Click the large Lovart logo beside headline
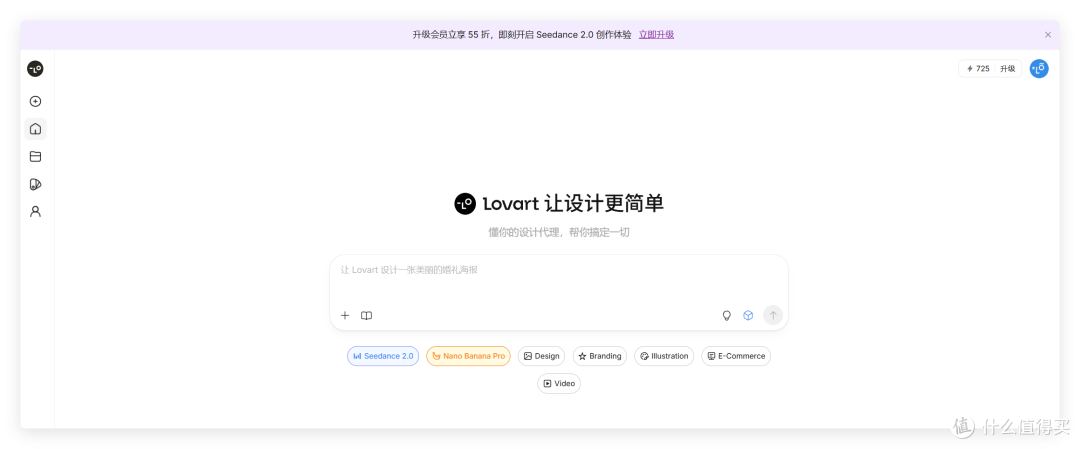The height and width of the screenshot is (449, 1080). point(465,204)
